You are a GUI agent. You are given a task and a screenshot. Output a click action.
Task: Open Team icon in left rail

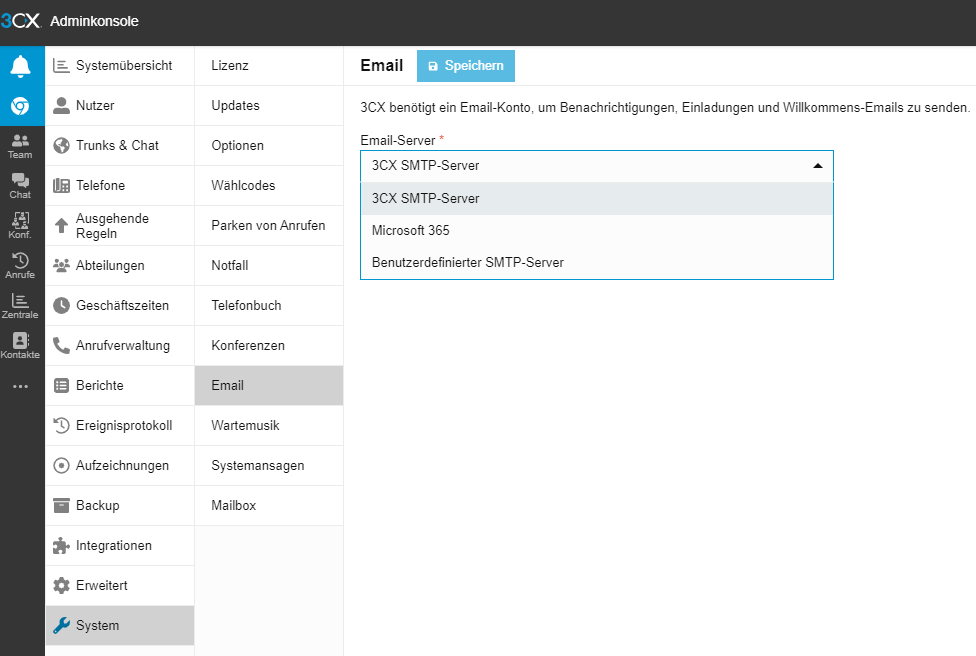(21, 146)
